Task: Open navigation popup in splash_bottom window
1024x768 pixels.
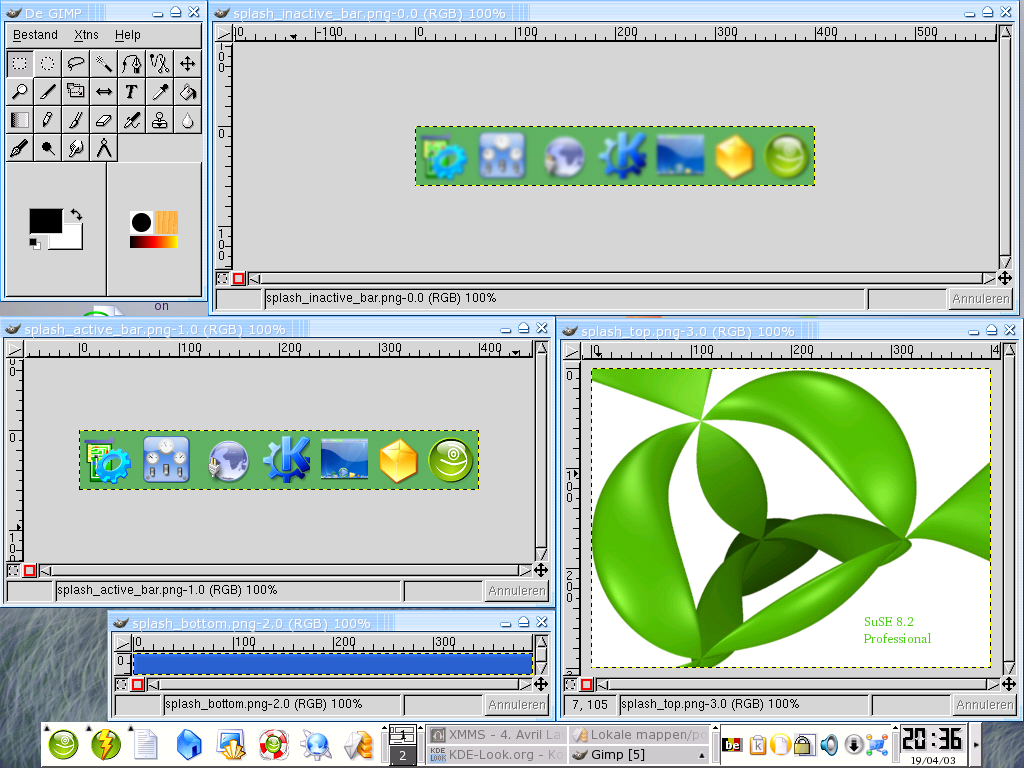Action: tap(541, 684)
